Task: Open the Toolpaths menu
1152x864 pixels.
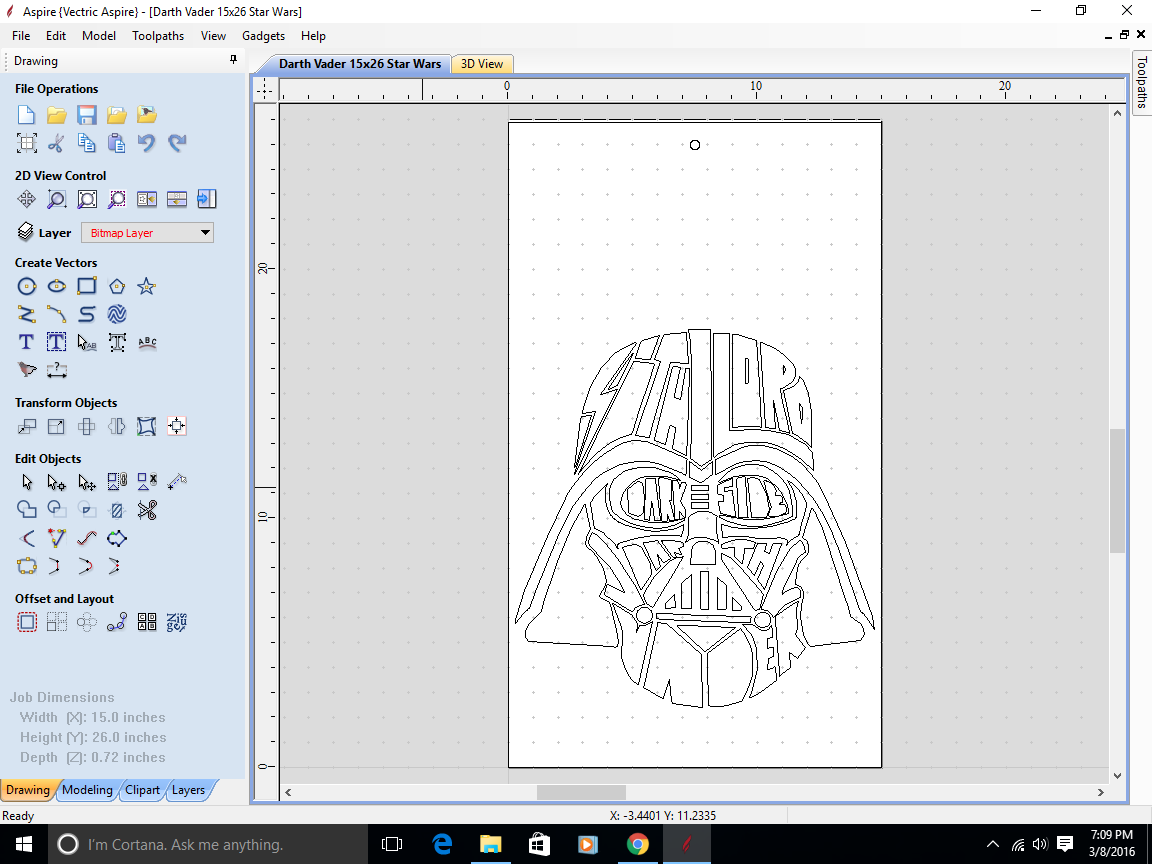Action: pyautogui.click(x=158, y=36)
